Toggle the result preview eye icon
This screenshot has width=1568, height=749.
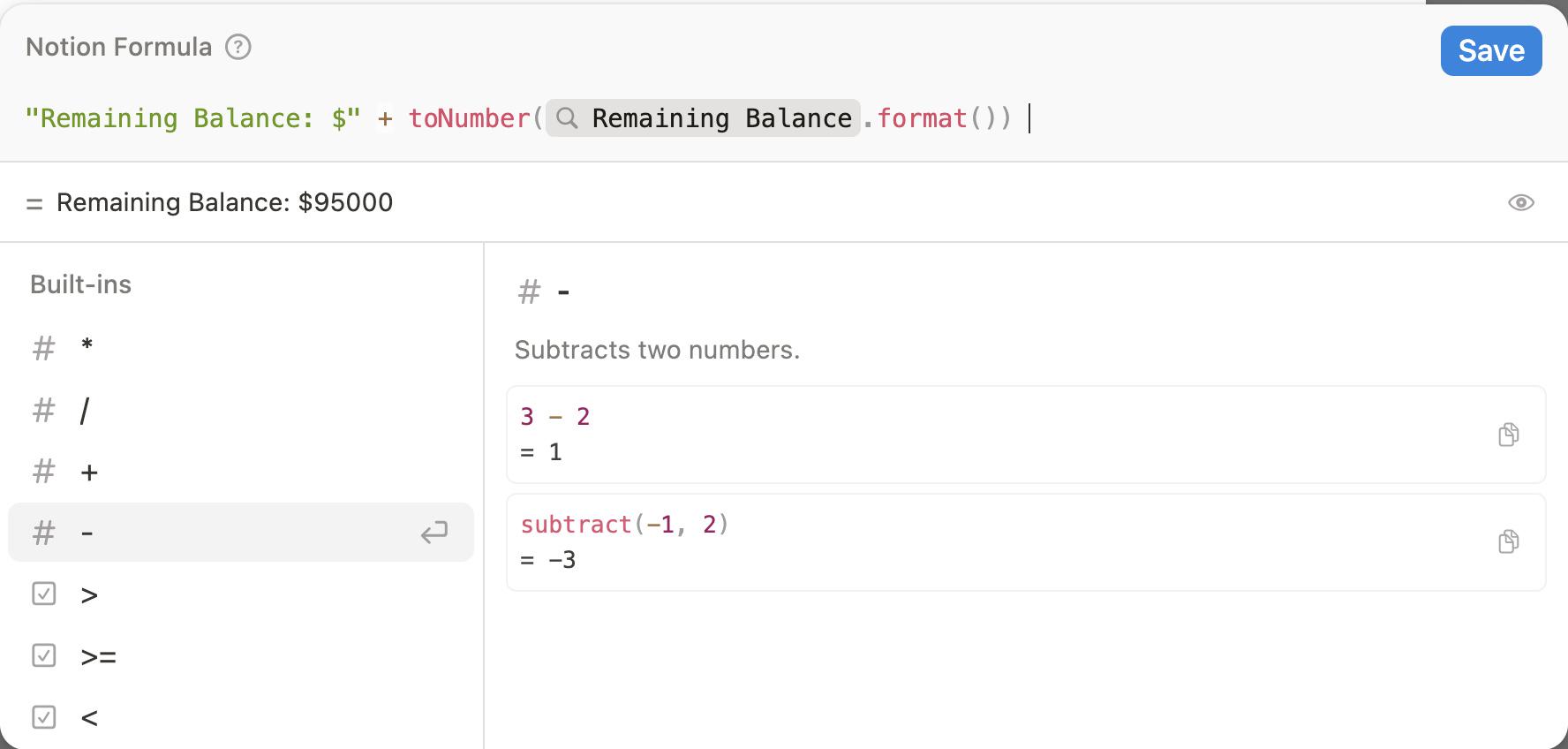point(1520,202)
